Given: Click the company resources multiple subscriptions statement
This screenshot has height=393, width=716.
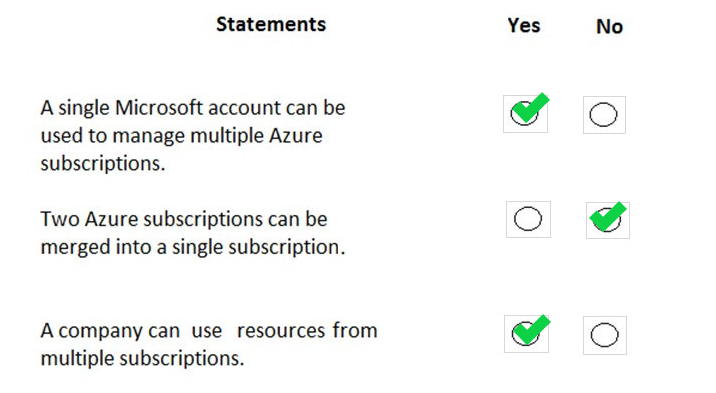Looking at the screenshot, I should click(209, 344).
